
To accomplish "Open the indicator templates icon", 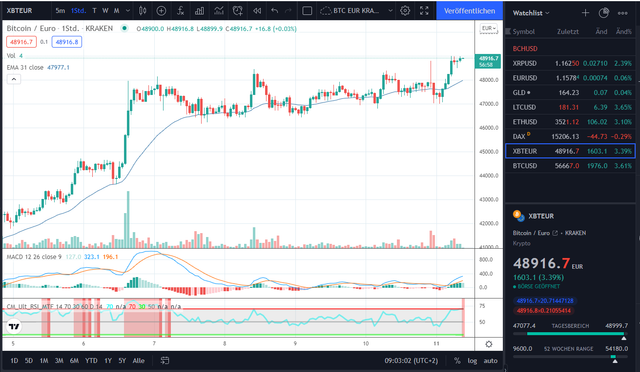I will [x=219, y=11].
